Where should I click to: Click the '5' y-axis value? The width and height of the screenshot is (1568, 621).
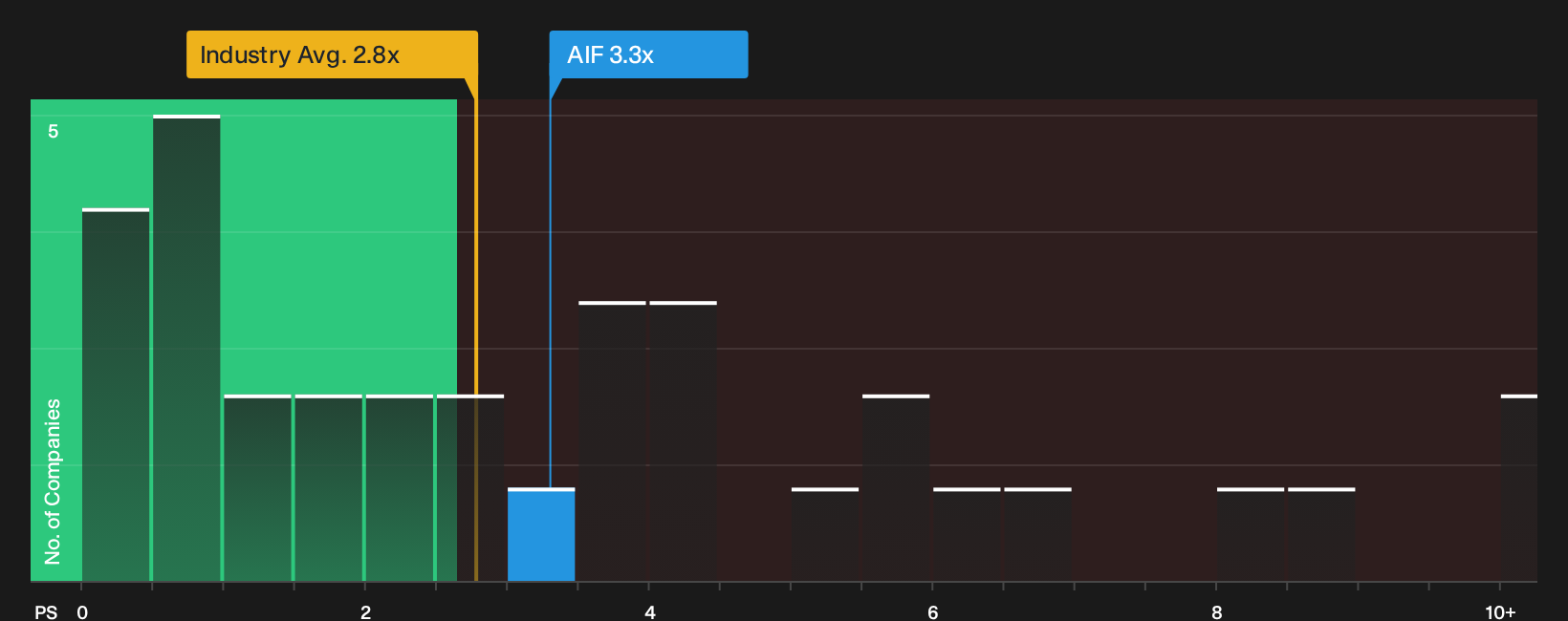54,131
